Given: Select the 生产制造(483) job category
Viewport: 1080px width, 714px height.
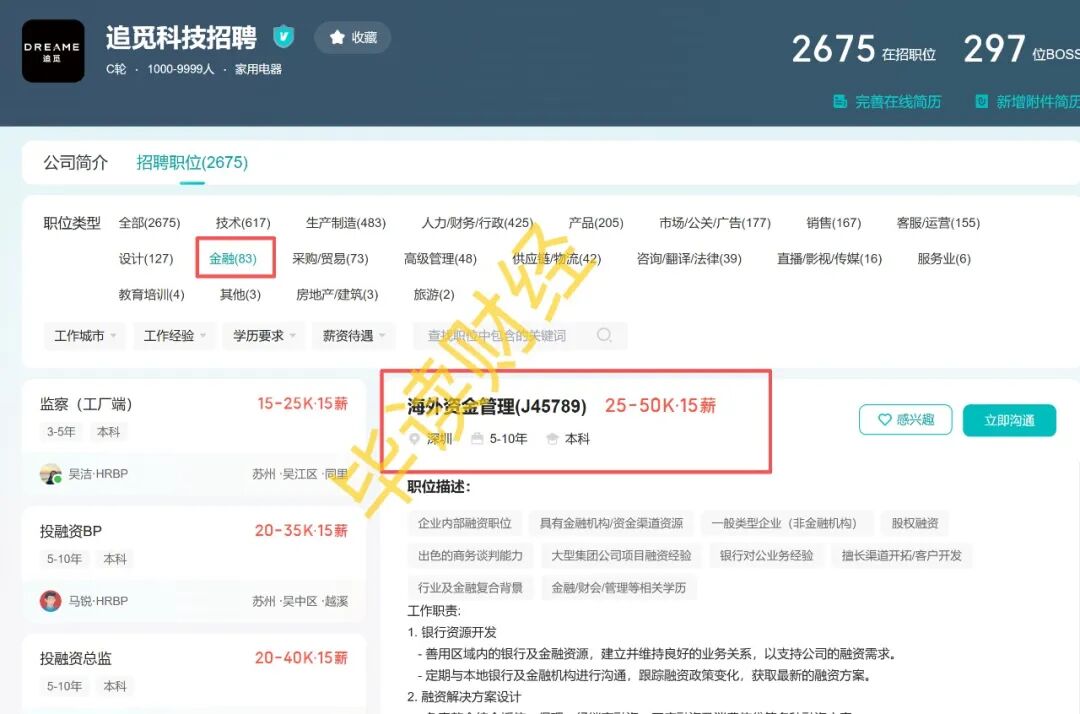Looking at the screenshot, I should pyautogui.click(x=346, y=223).
